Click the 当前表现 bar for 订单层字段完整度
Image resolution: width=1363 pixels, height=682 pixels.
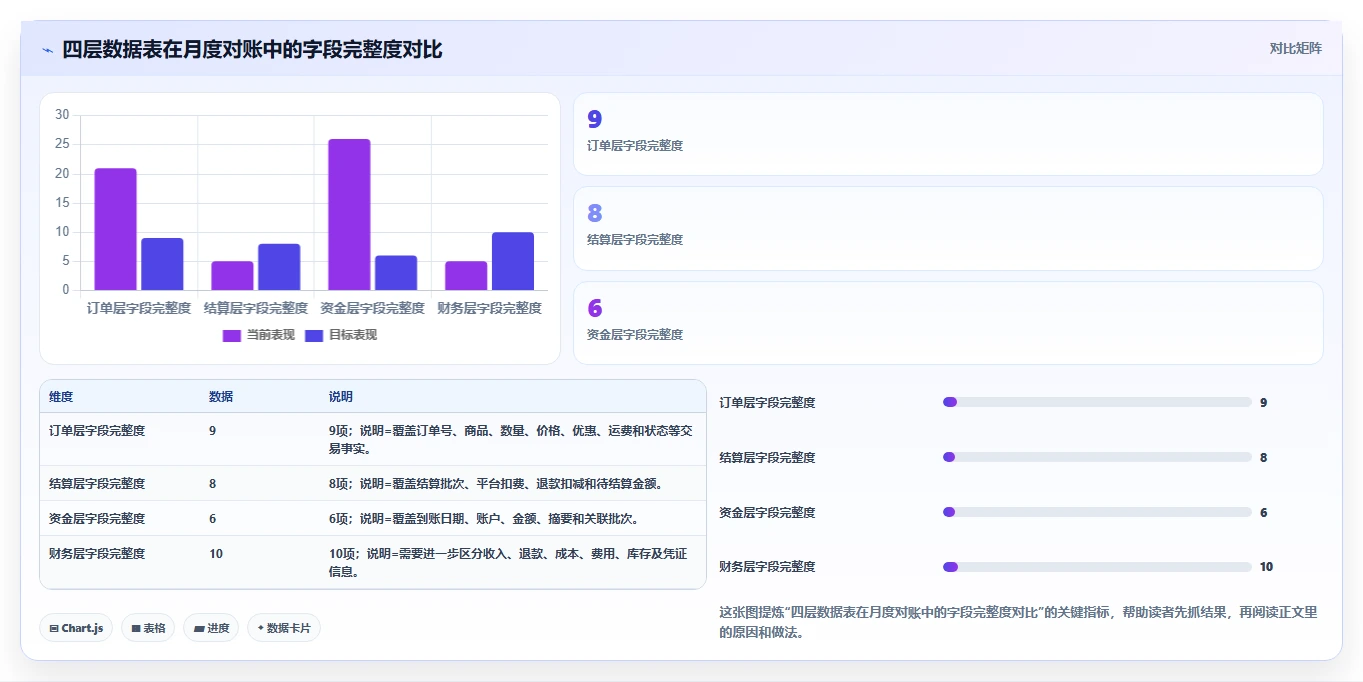point(116,229)
